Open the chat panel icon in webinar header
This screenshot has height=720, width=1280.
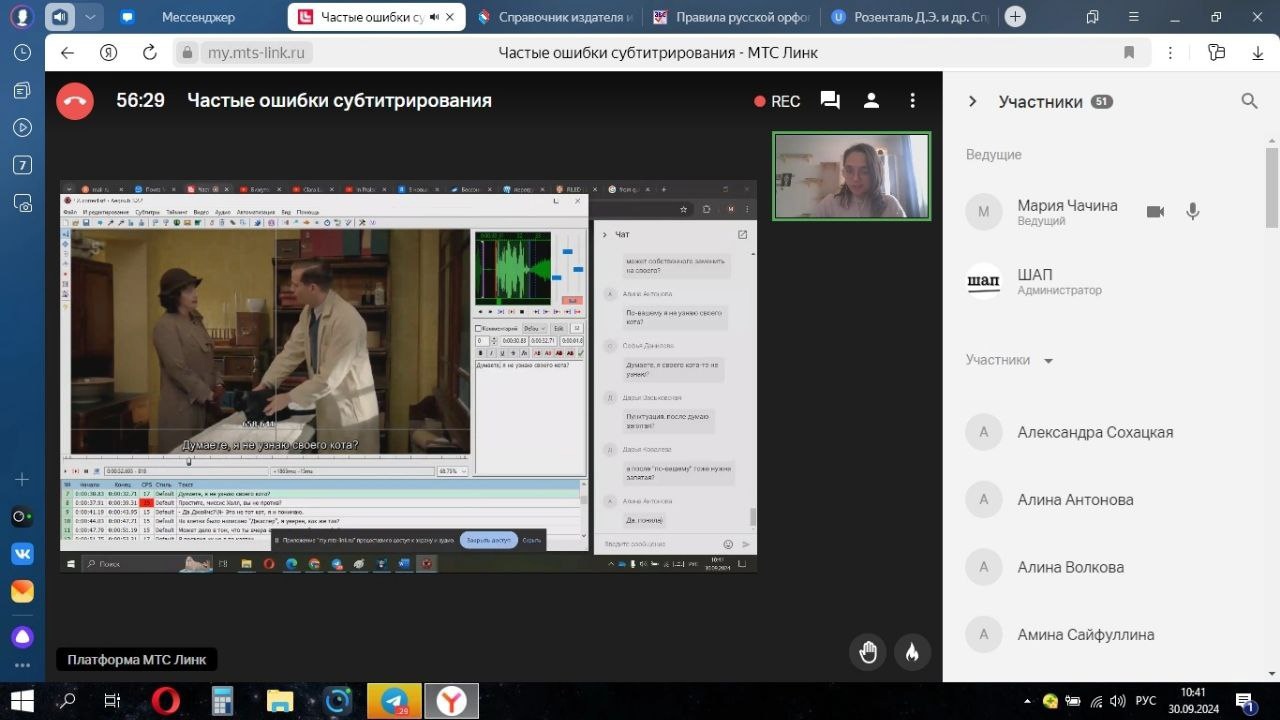pos(830,101)
